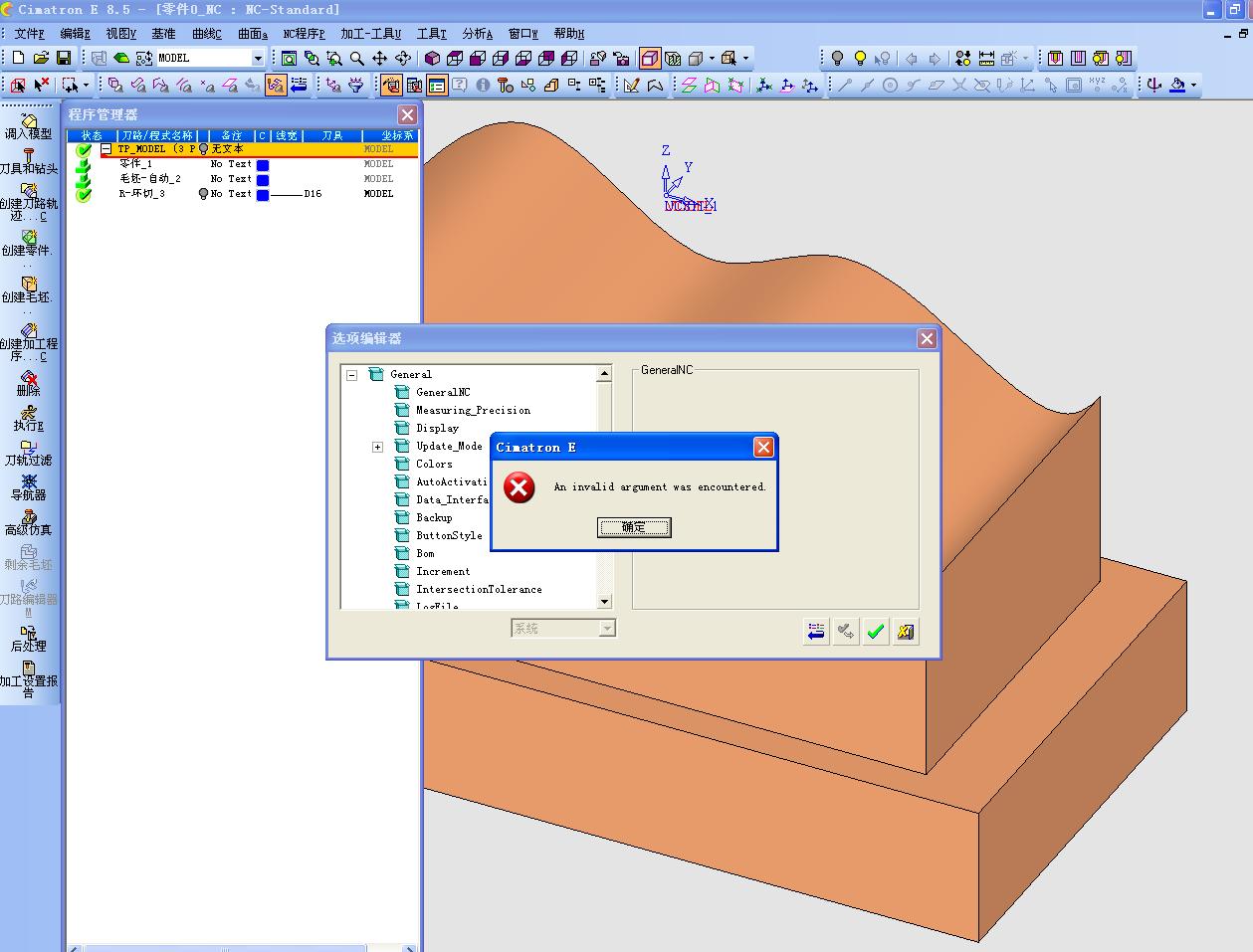Collapse the General node in options tree
The width and height of the screenshot is (1253, 952).
(351, 375)
